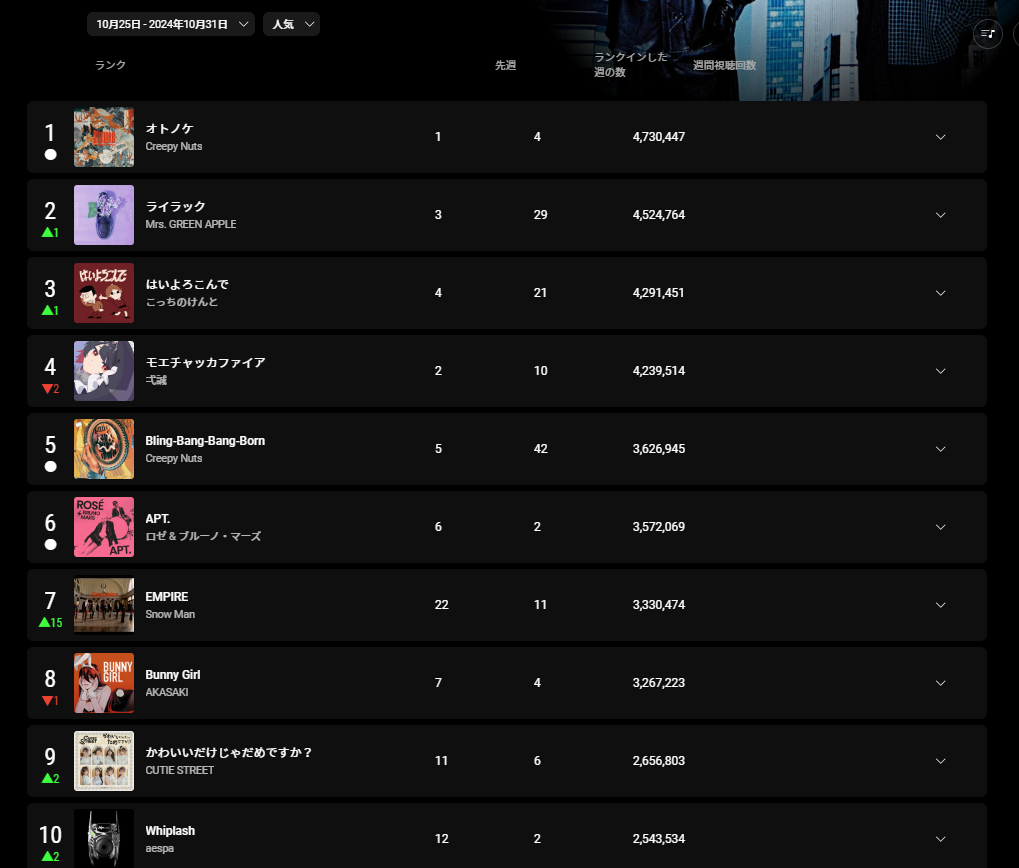The height and width of the screenshot is (868, 1019).
Task: Open the playlist queue icon button
Action: [987, 34]
